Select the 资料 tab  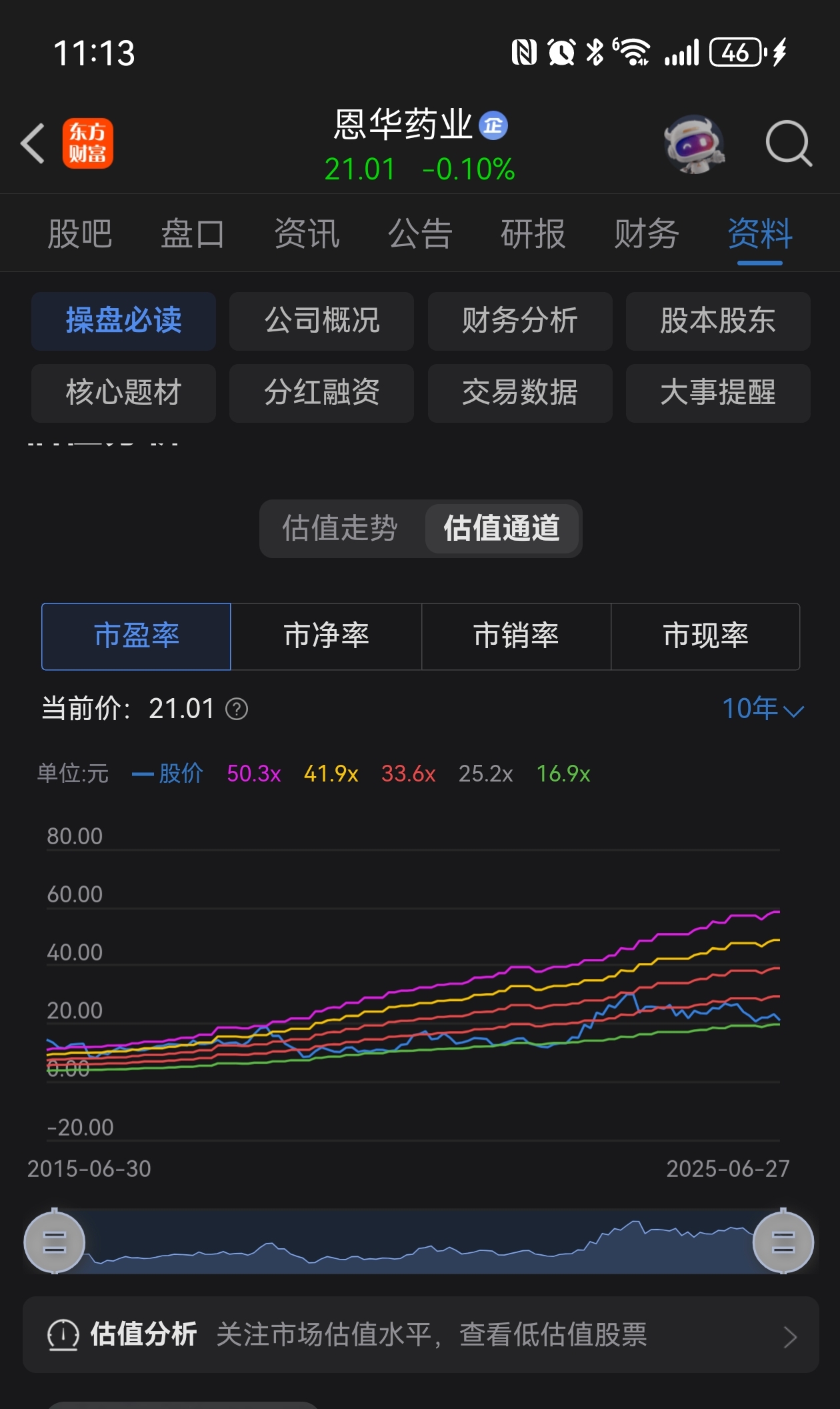(760, 234)
